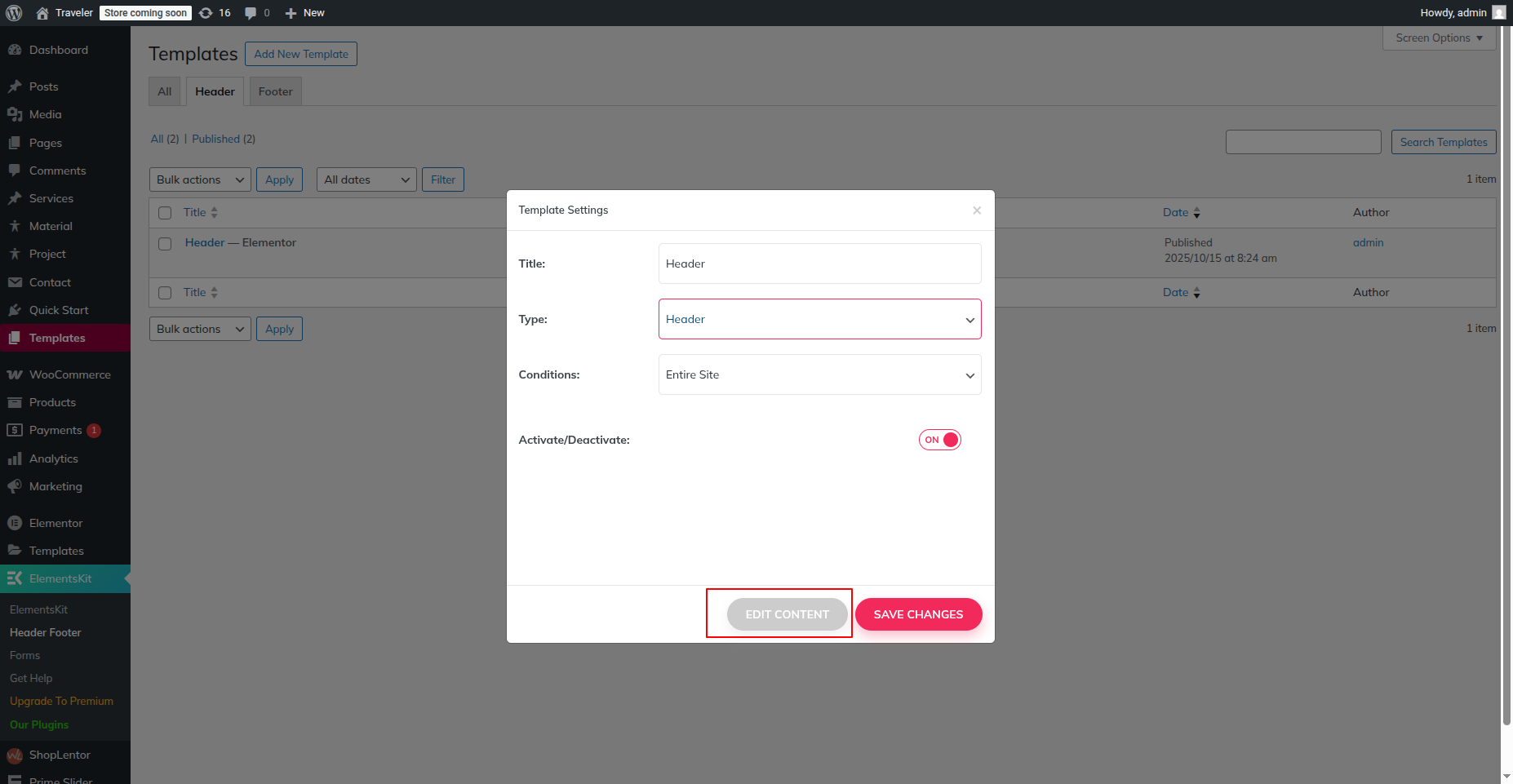Click the Marketing megaphone icon
The image size is (1513, 784).
point(15,486)
